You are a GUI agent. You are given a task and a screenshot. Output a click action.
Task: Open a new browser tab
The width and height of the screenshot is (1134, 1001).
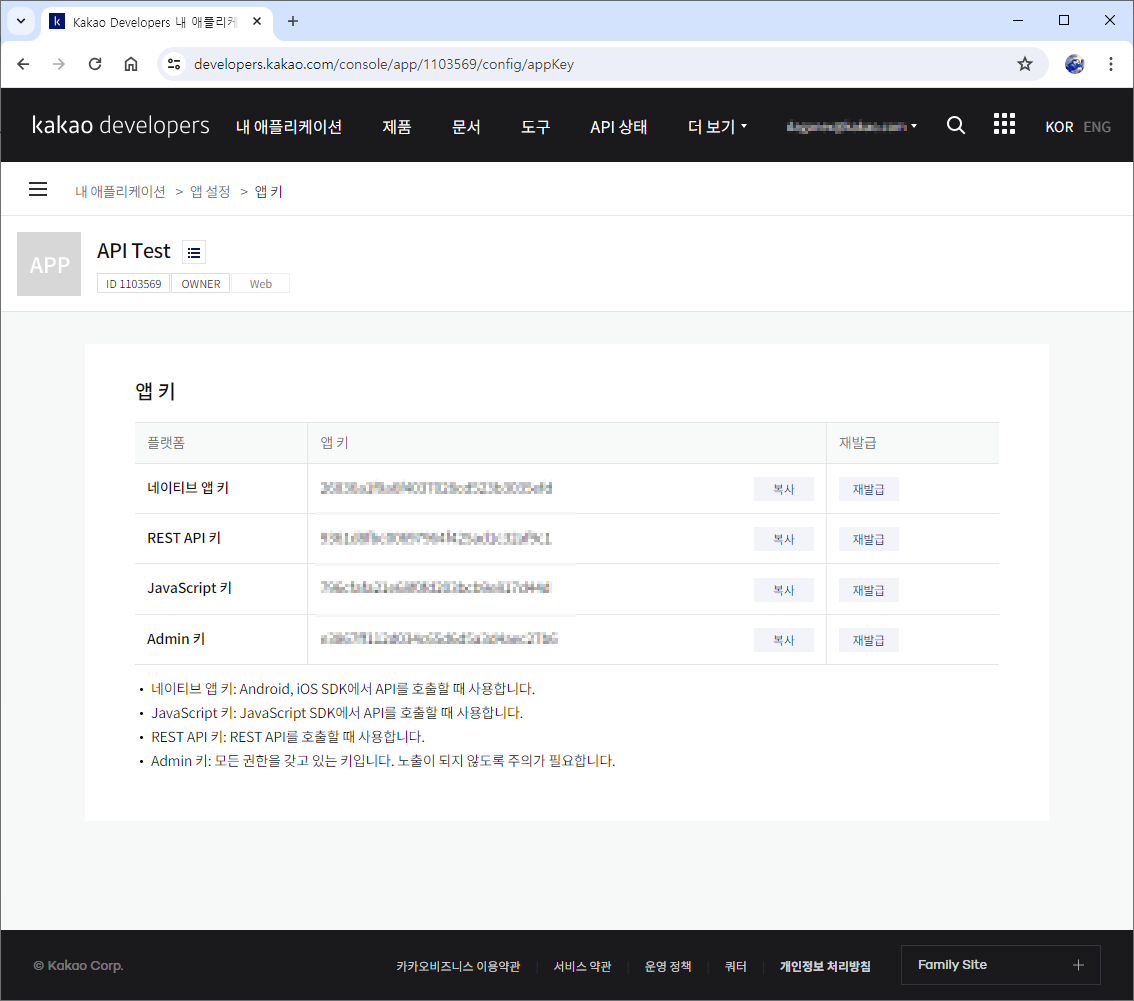[x=293, y=21]
